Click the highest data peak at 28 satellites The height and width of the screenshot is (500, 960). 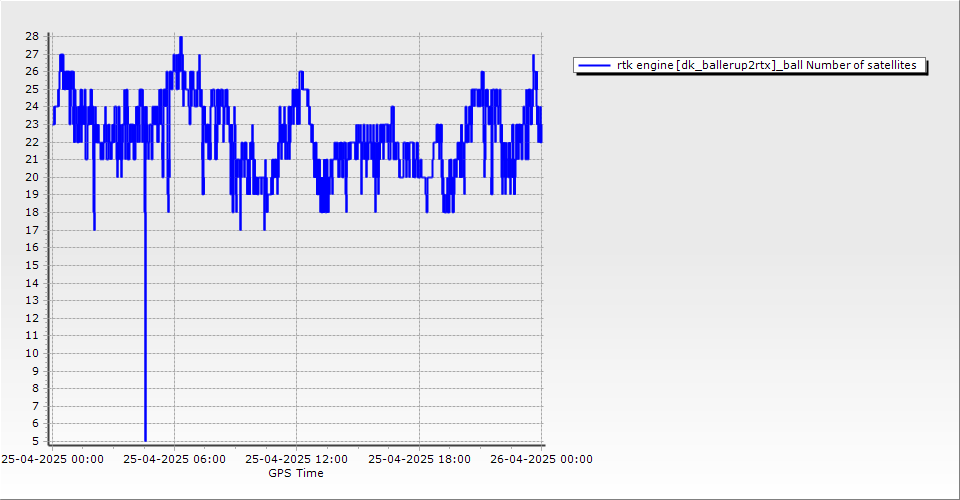(x=181, y=37)
